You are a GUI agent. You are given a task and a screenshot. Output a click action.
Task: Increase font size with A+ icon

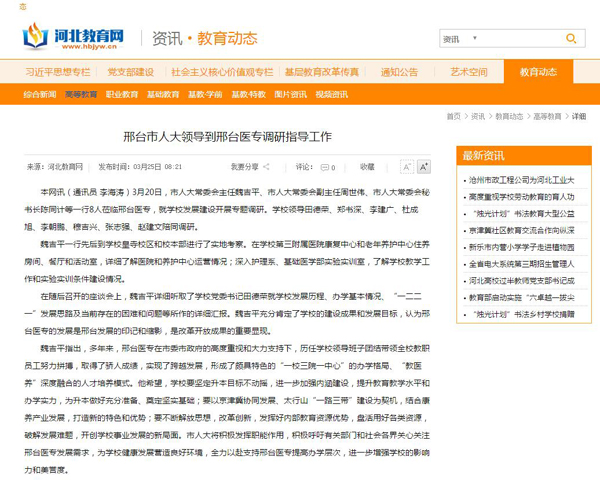[x=424, y=167]
